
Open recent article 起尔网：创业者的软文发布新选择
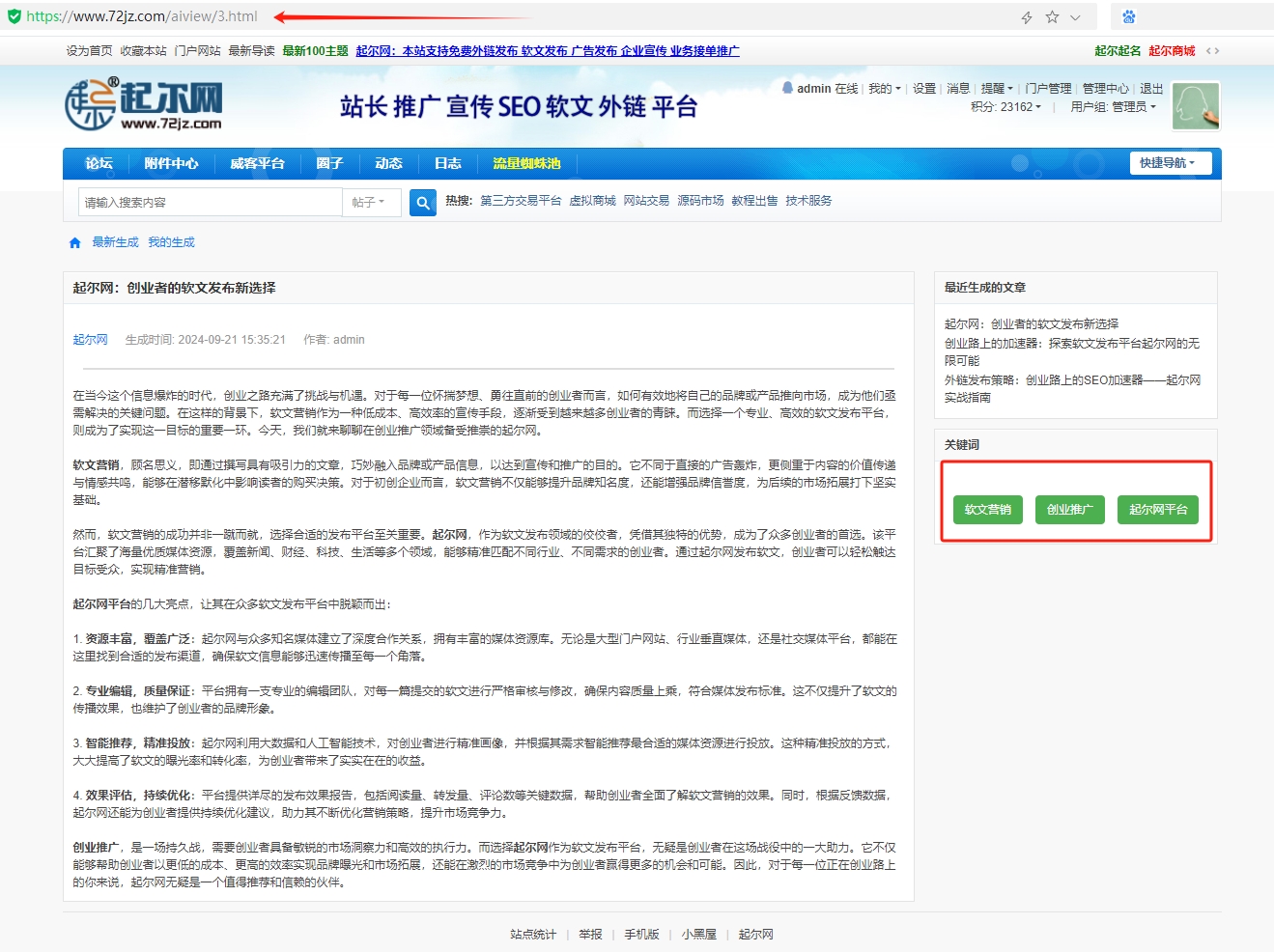(1031, 324)
